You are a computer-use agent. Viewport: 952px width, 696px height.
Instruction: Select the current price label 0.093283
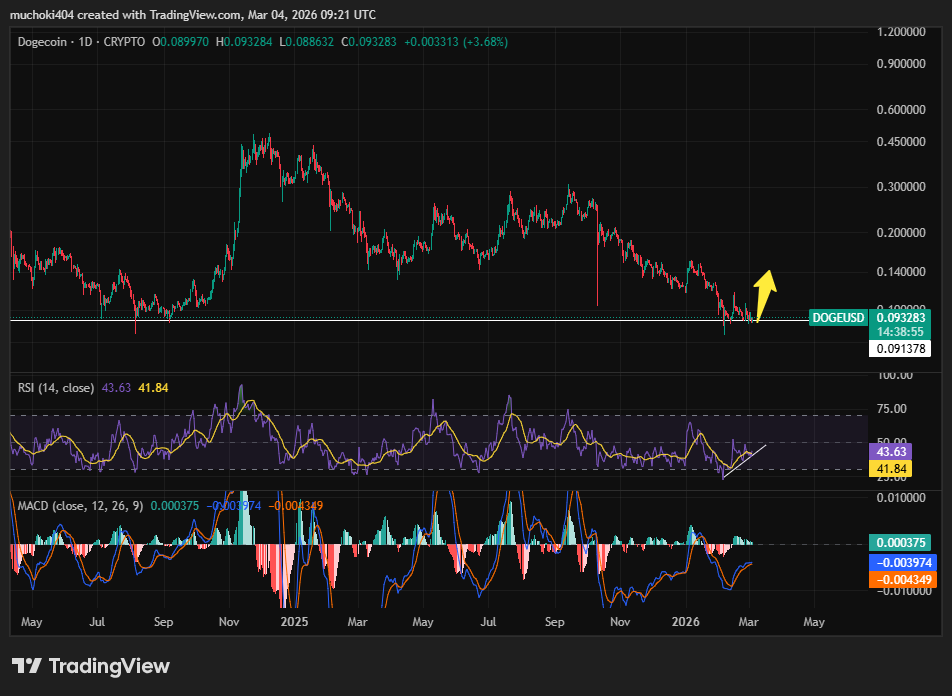pos(898,317)
